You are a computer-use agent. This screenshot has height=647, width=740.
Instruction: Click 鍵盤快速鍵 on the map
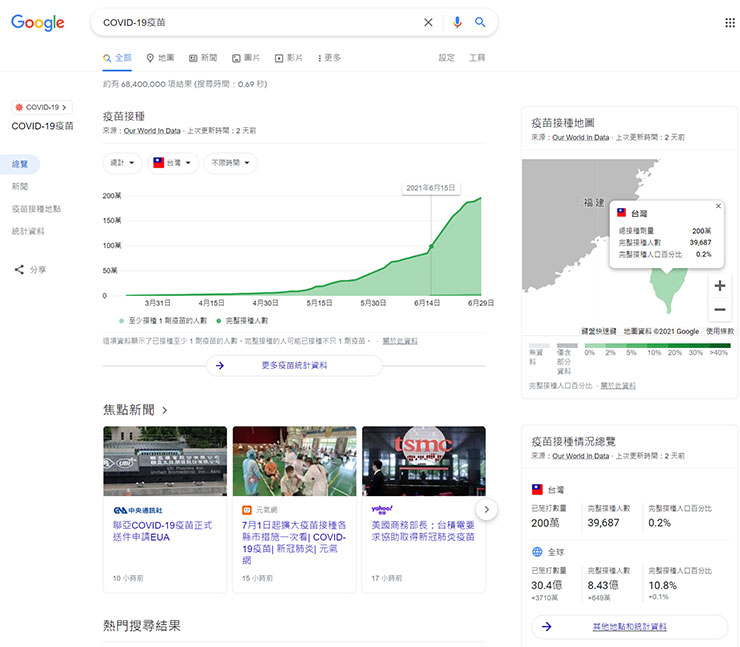599,331
